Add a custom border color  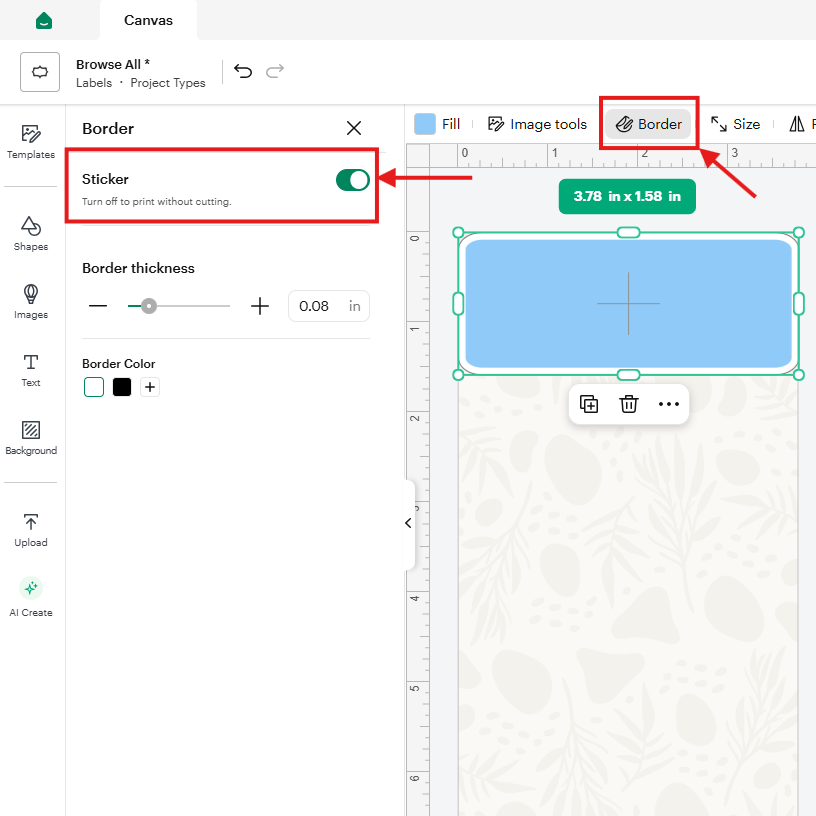pos(150,387)
